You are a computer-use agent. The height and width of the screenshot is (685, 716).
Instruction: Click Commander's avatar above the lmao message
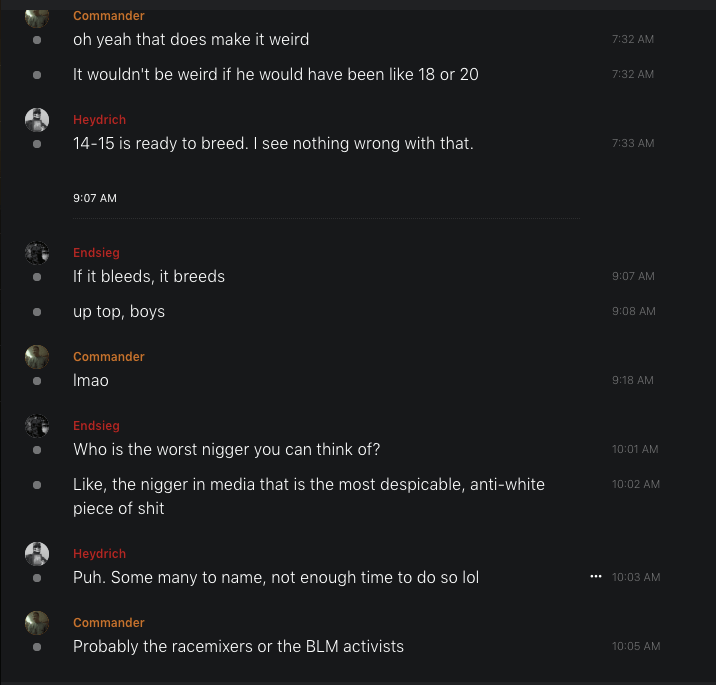coord(37,357)
